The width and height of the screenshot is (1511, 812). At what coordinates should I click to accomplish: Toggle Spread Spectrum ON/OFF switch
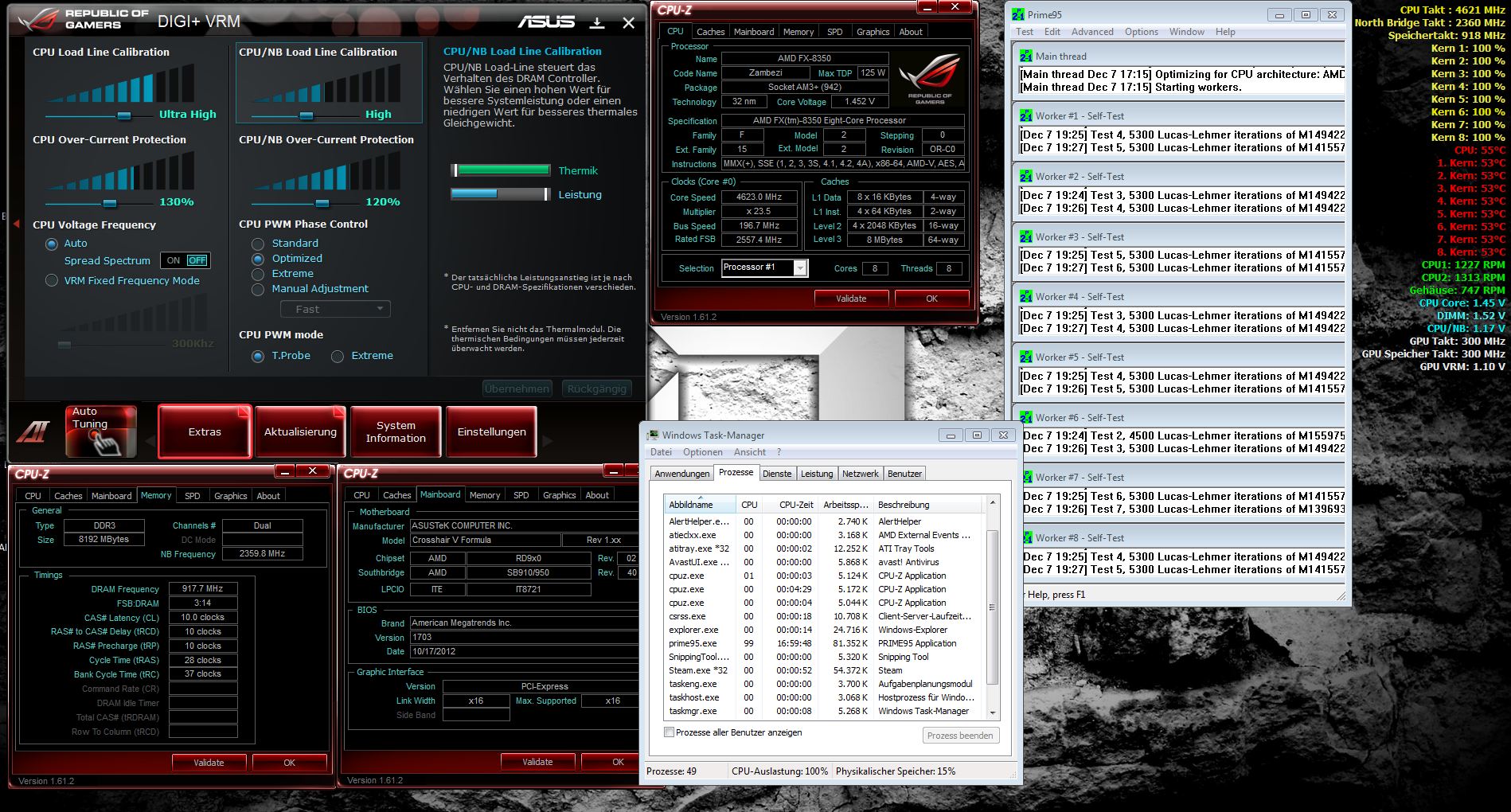(185, 260)
